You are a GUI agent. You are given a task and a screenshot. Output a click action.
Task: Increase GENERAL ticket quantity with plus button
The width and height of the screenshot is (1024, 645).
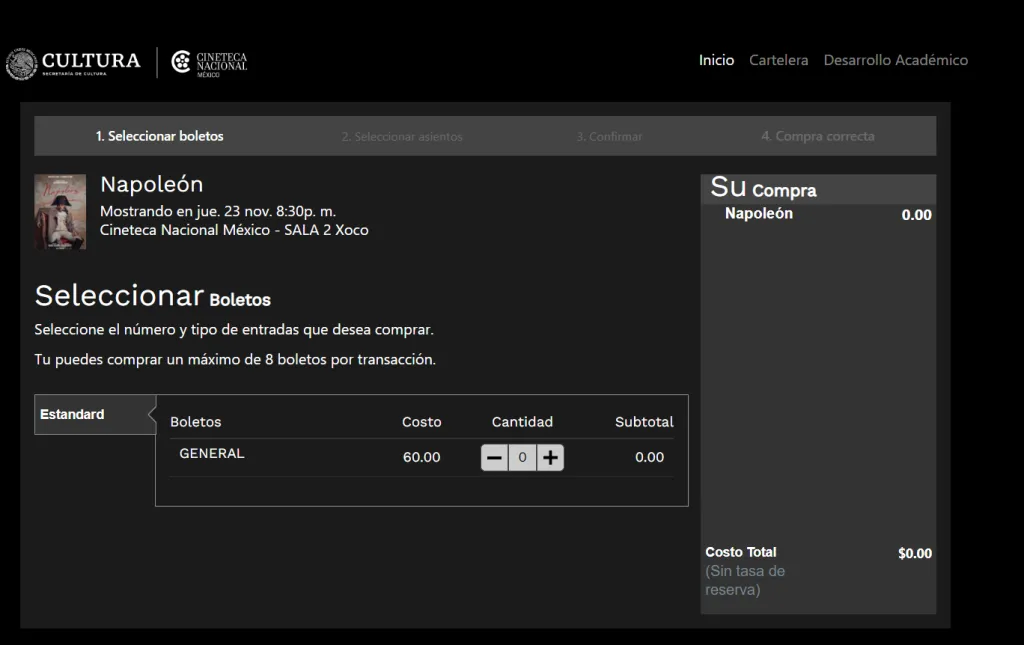[x=550, y=457]
